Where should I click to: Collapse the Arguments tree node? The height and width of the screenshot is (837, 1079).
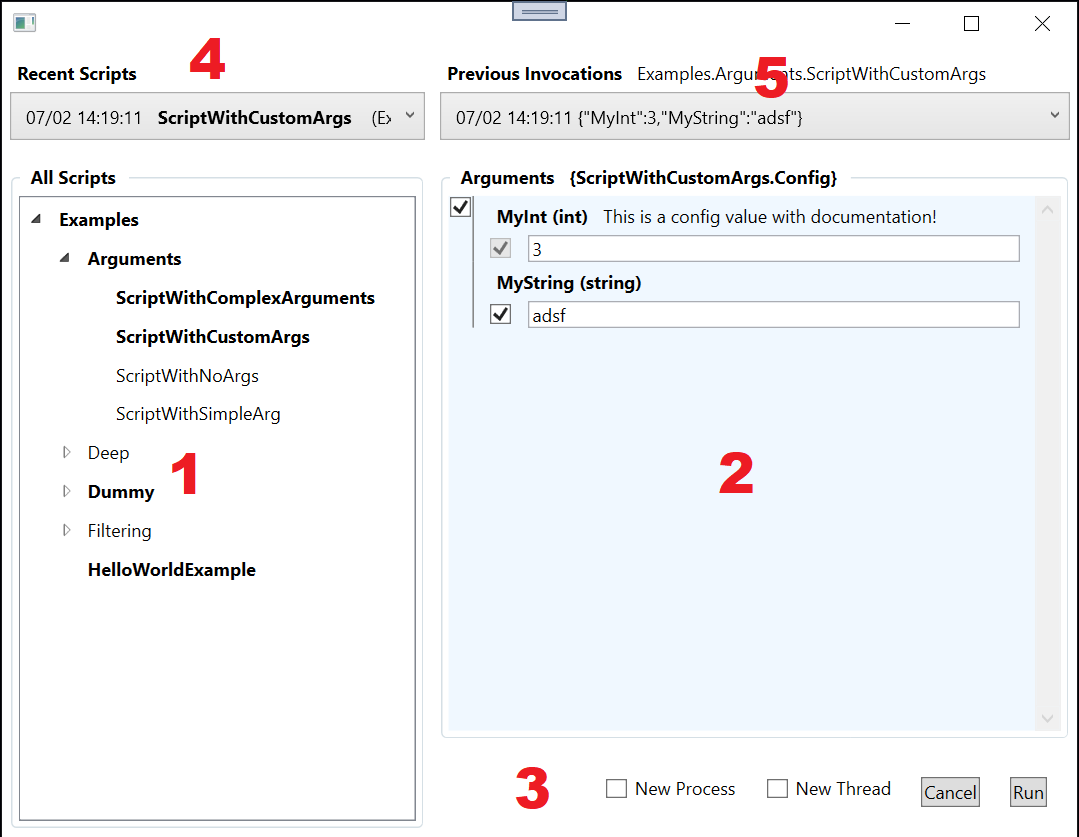pos(65,258)
